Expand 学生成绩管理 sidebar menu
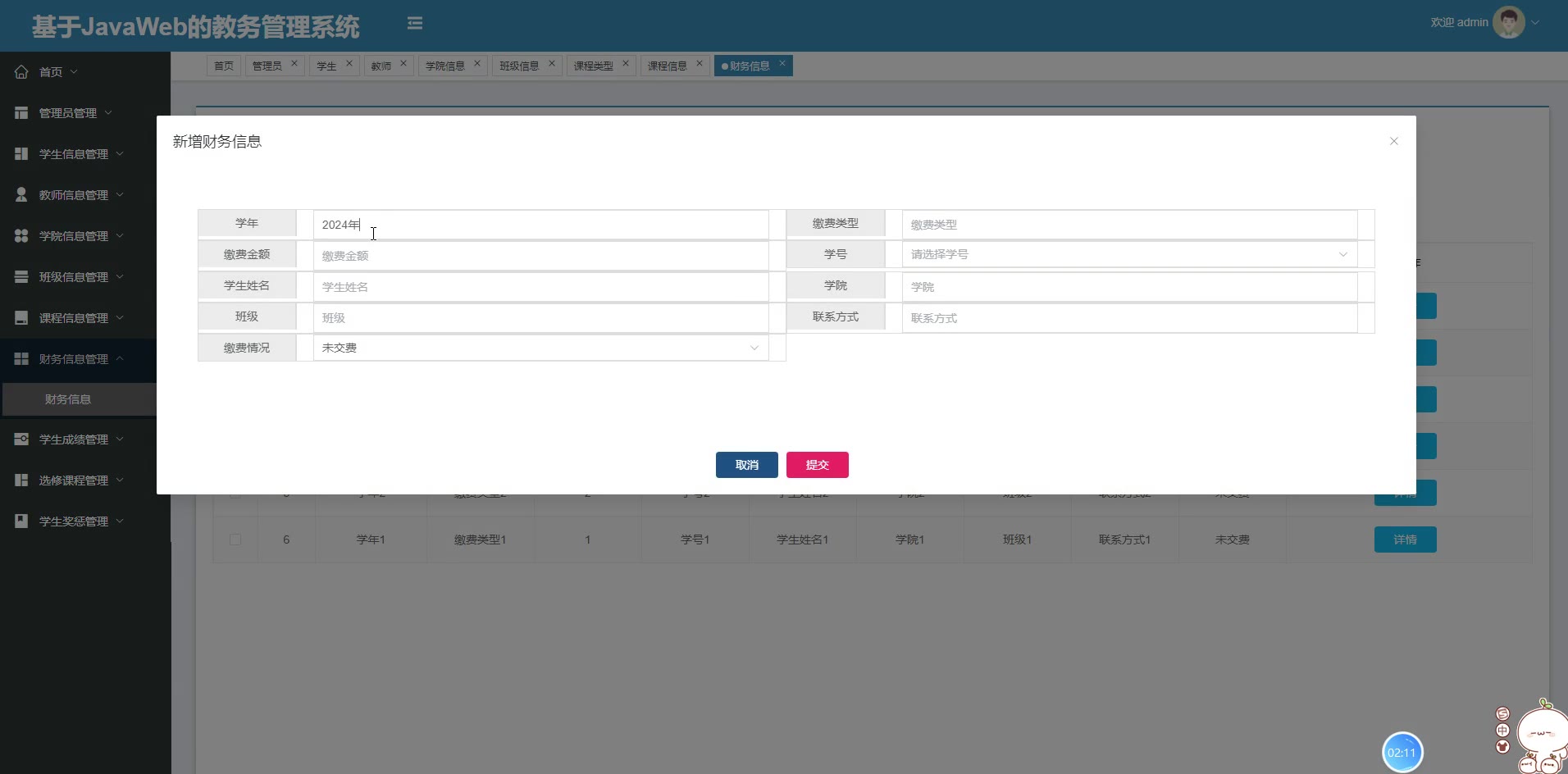Image resolution: width=1568 pixels, height=774 pixels. click(x=120, y=439)
